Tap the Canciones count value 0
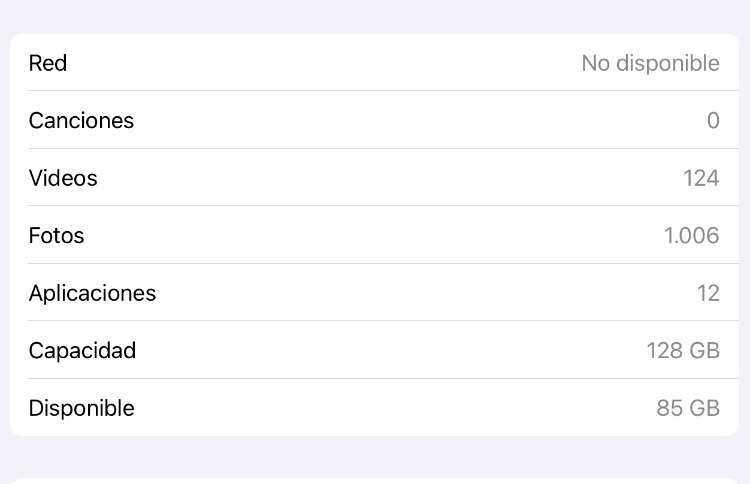 (x=713, y=121)
